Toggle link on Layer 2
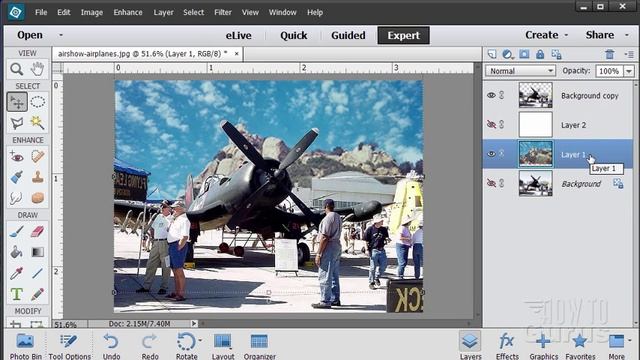The image size is (640, 360). click(x=502, y=124)
